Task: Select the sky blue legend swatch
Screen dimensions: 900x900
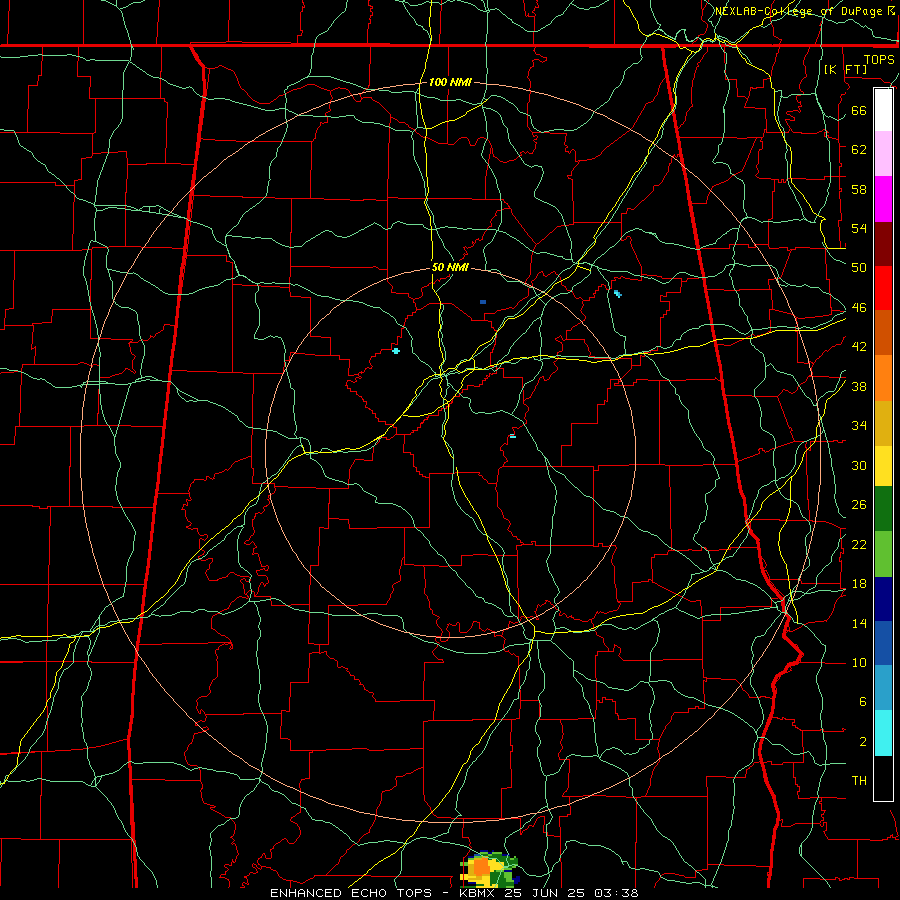Action: [x=883, y=688]
